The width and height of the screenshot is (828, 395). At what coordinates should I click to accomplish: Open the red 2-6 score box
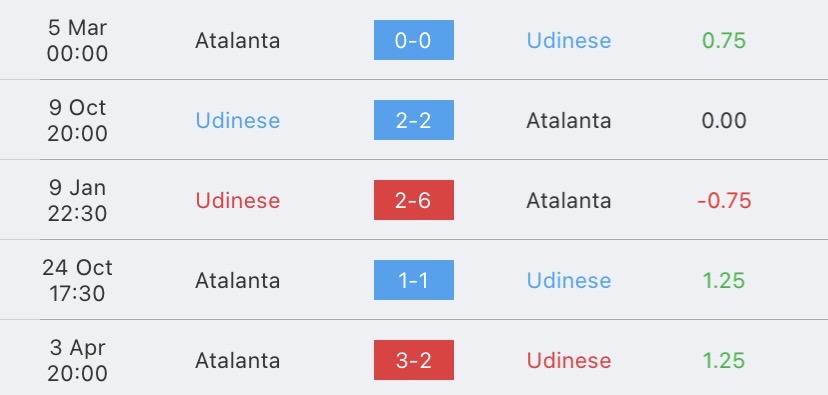click(413, 200)
